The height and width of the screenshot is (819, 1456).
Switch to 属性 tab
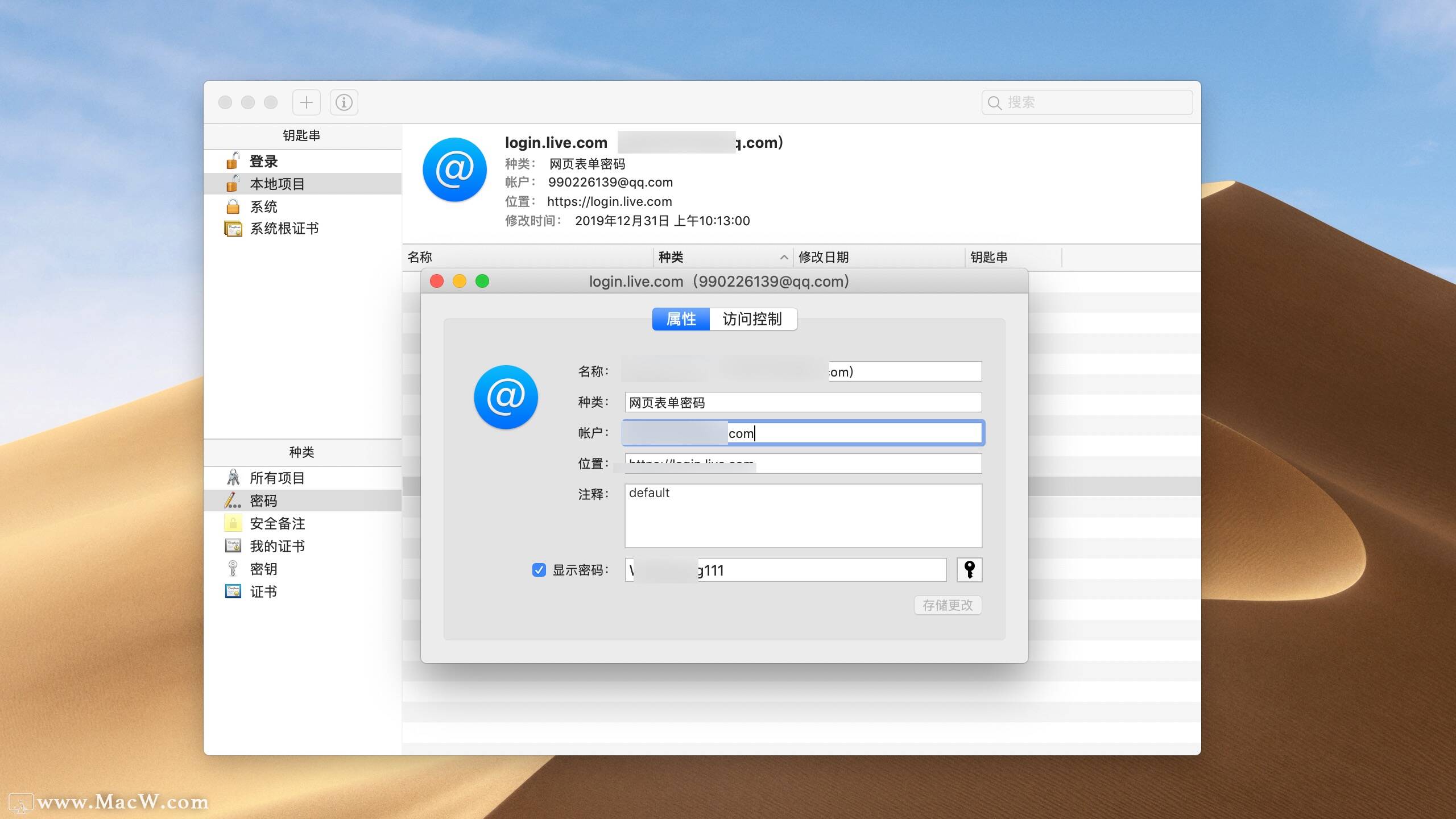[x=681, y=319]
